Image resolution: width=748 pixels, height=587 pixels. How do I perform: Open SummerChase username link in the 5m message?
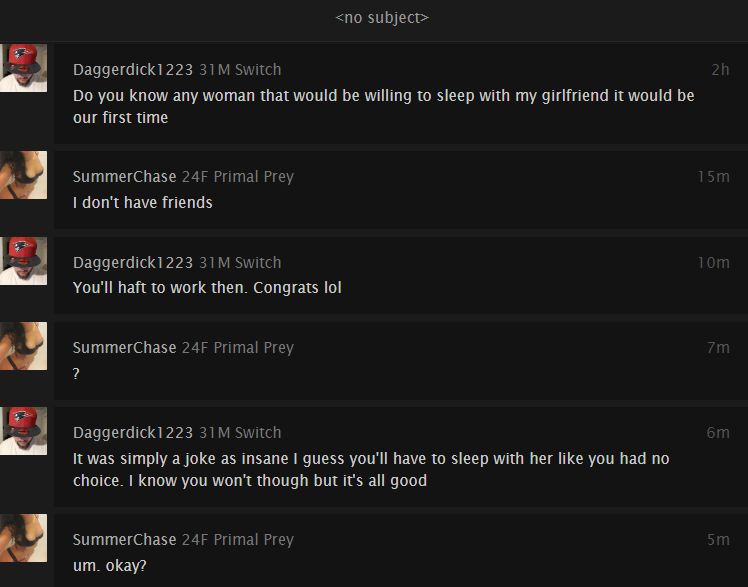pos(125,540)
